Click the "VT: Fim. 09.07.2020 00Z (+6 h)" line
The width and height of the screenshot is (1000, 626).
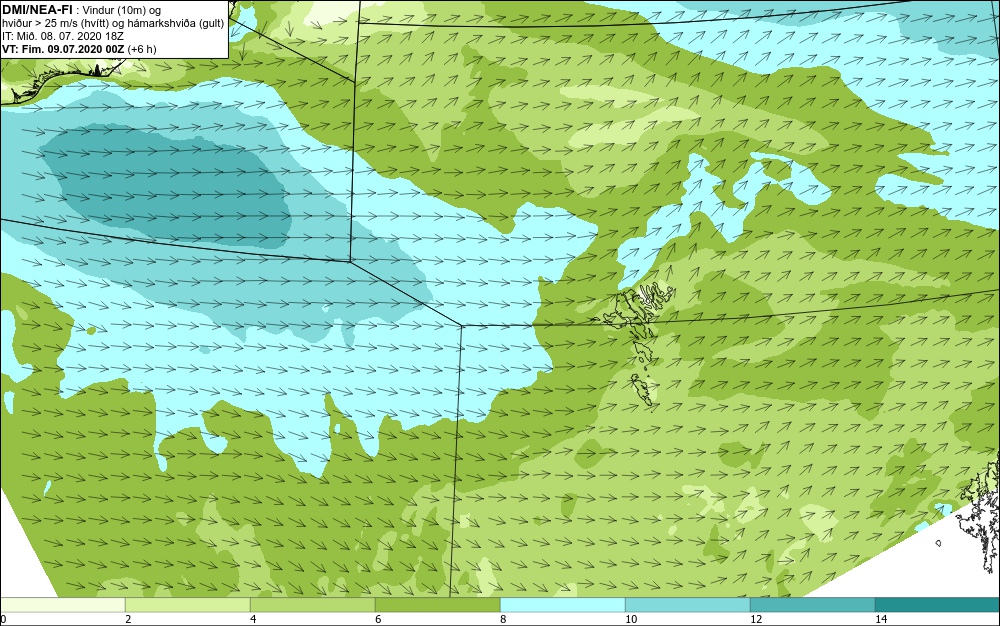pyautogui.click(x=79, y=49)
